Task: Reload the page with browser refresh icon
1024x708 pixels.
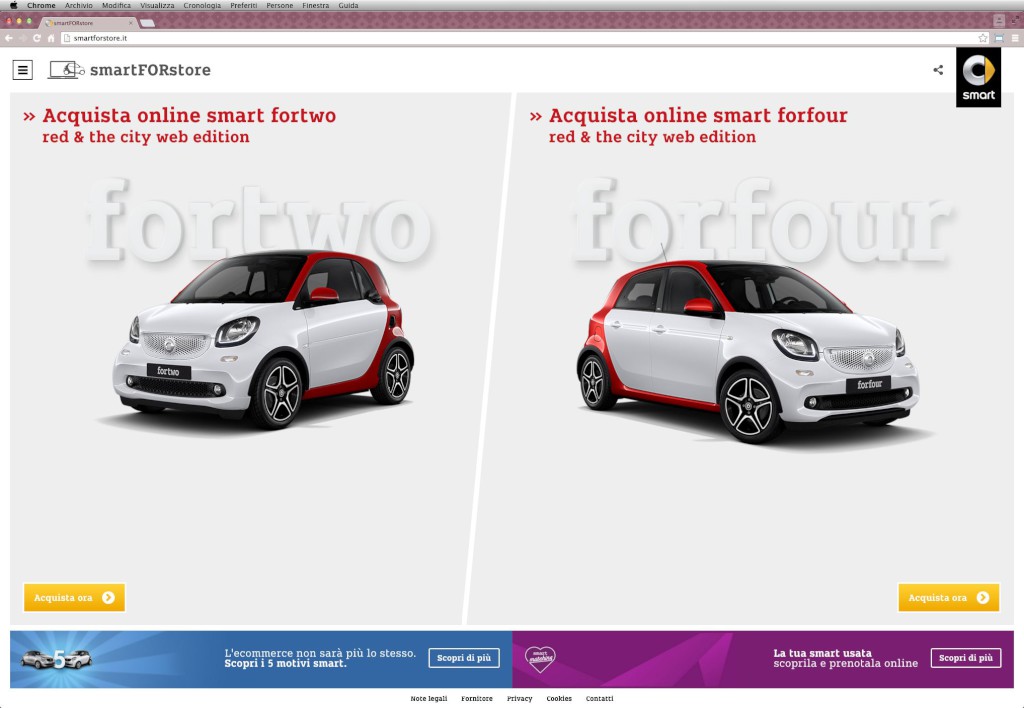Action: [x=37, y=38]
